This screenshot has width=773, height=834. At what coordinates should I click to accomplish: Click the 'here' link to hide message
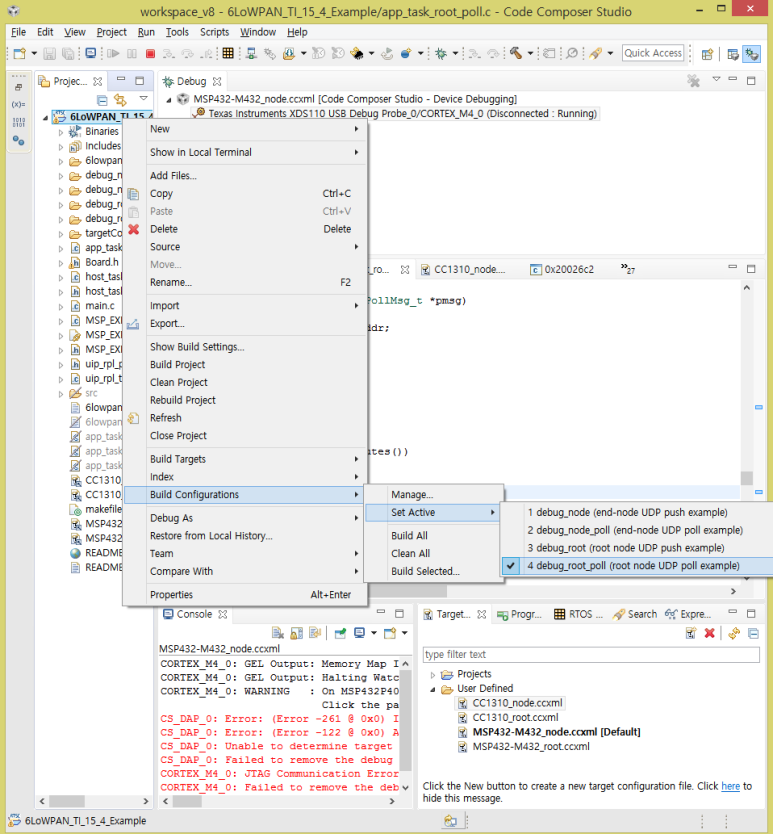(730, 786)
